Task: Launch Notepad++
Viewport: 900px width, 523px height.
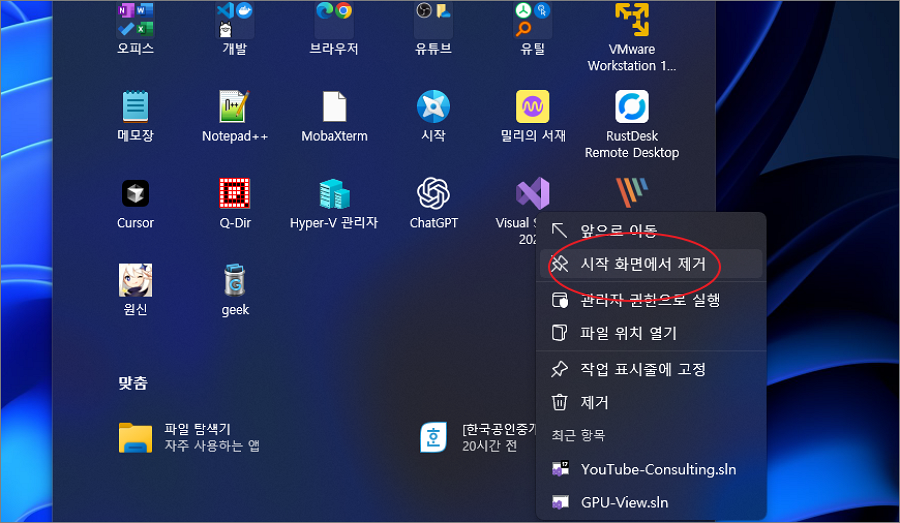Action: pos(235,116)
